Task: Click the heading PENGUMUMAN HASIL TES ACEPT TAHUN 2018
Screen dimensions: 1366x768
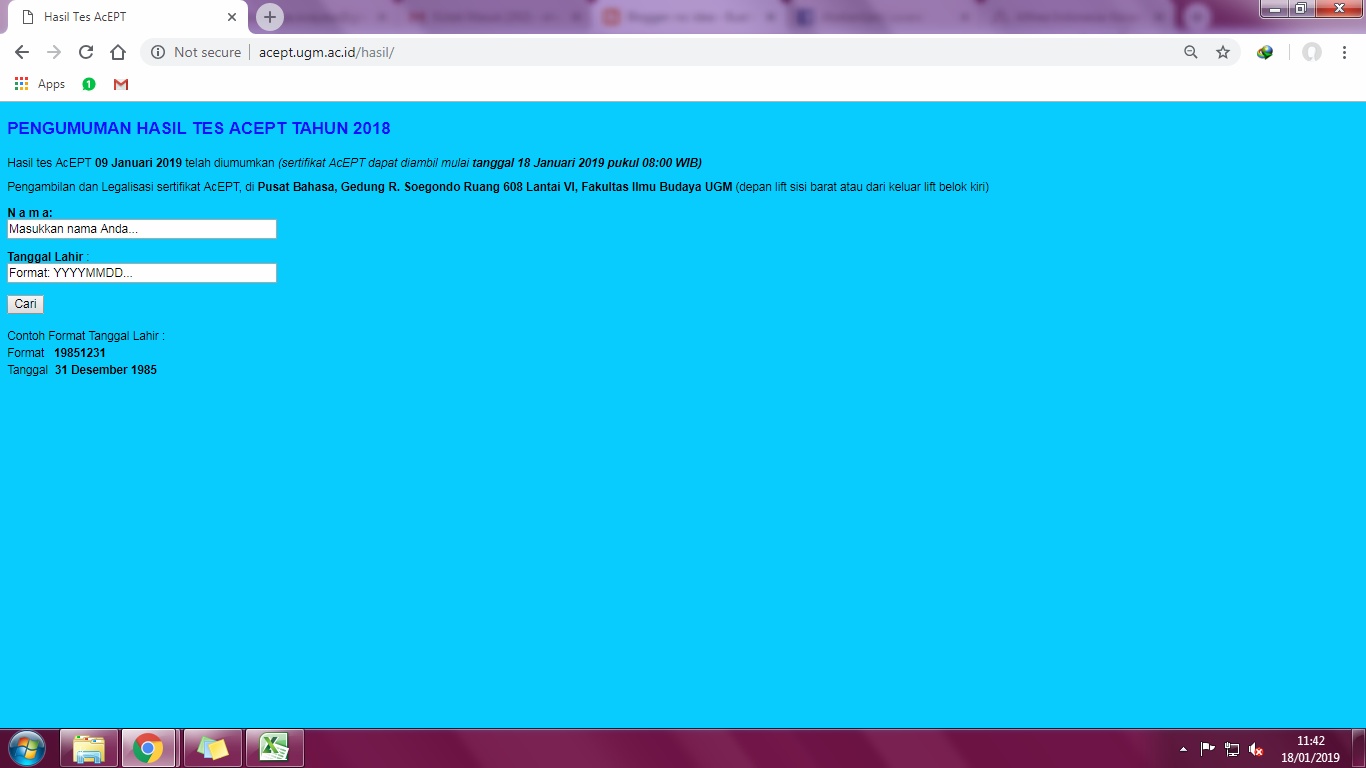Action: [x=199, y=128]
